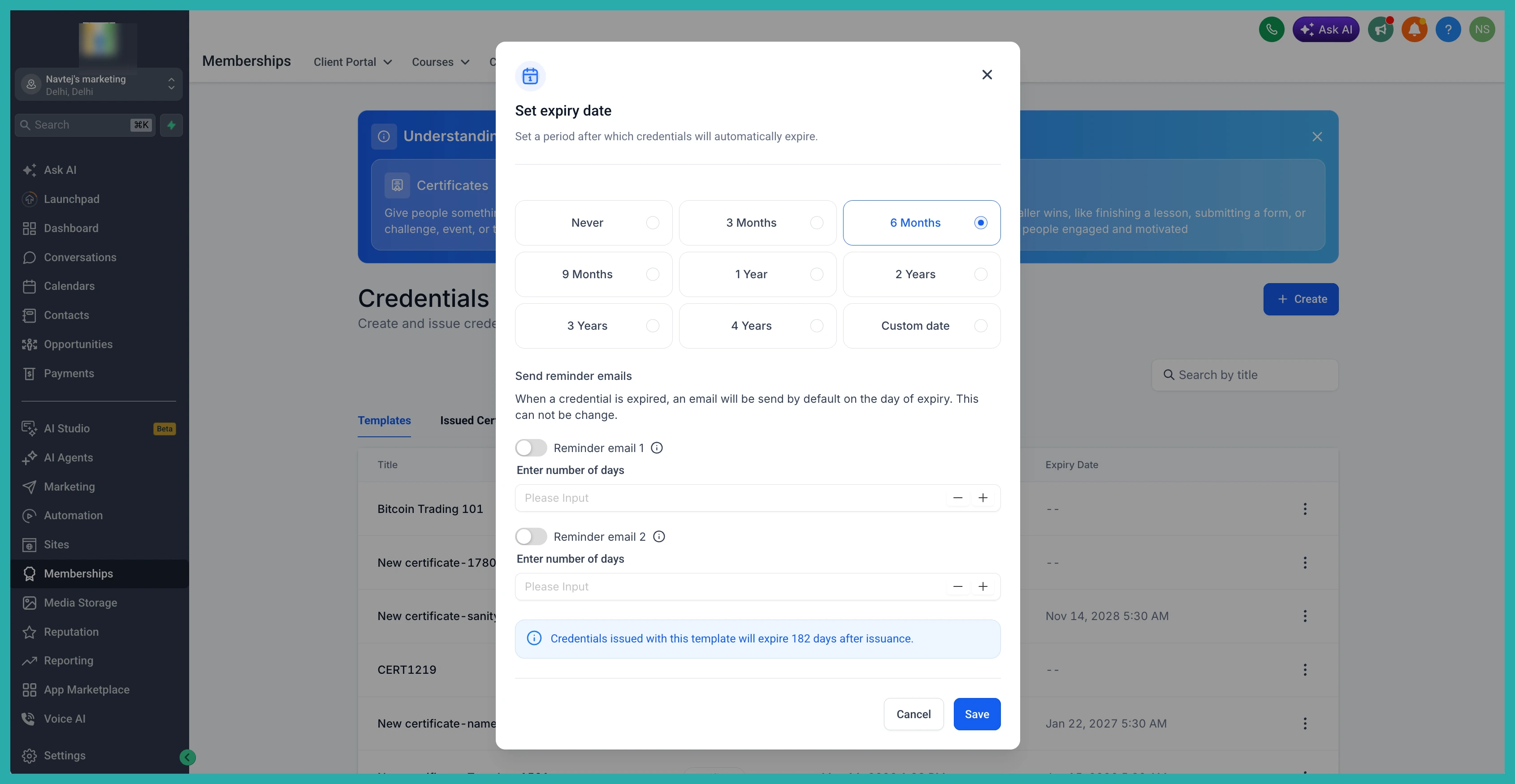The height and width of the screenshot is (784, 1515).
Task: Close the Set expiry date dialog
Action: (987, 75)
